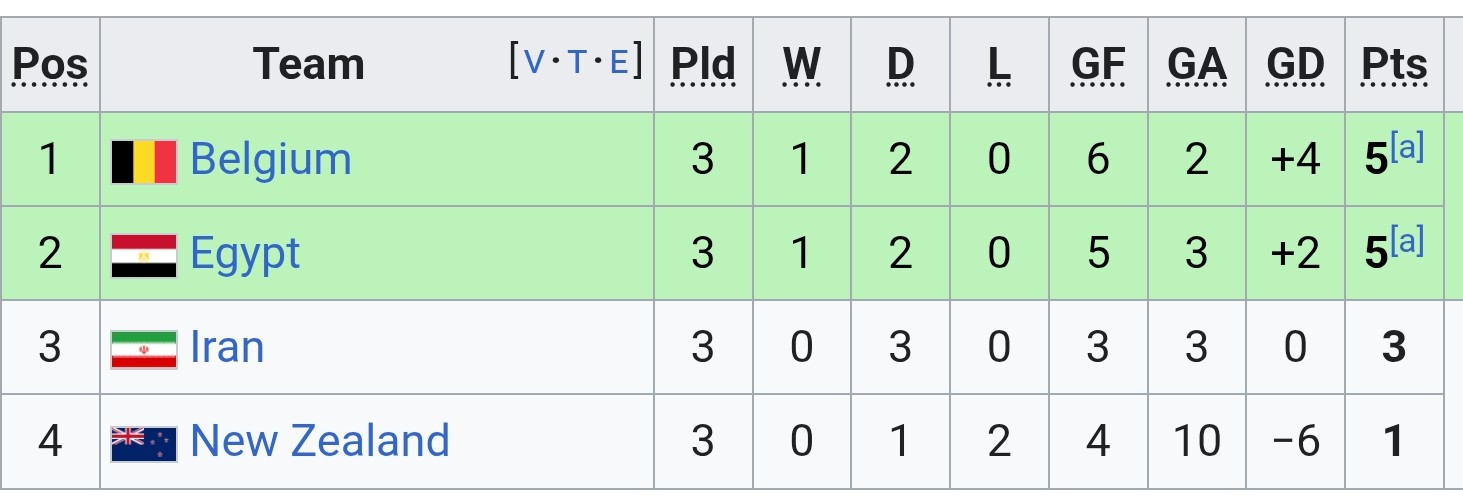The width and height of the screenshot is (1463, 499).
Task: Open the Belgium team link
Action: pyautogui.click(x=271, y=159)
